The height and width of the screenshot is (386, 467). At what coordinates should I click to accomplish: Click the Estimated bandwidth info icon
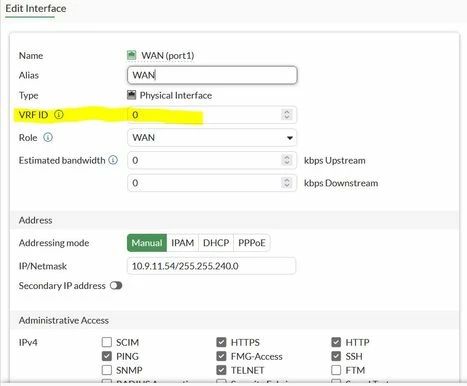(x=113, y=160)
